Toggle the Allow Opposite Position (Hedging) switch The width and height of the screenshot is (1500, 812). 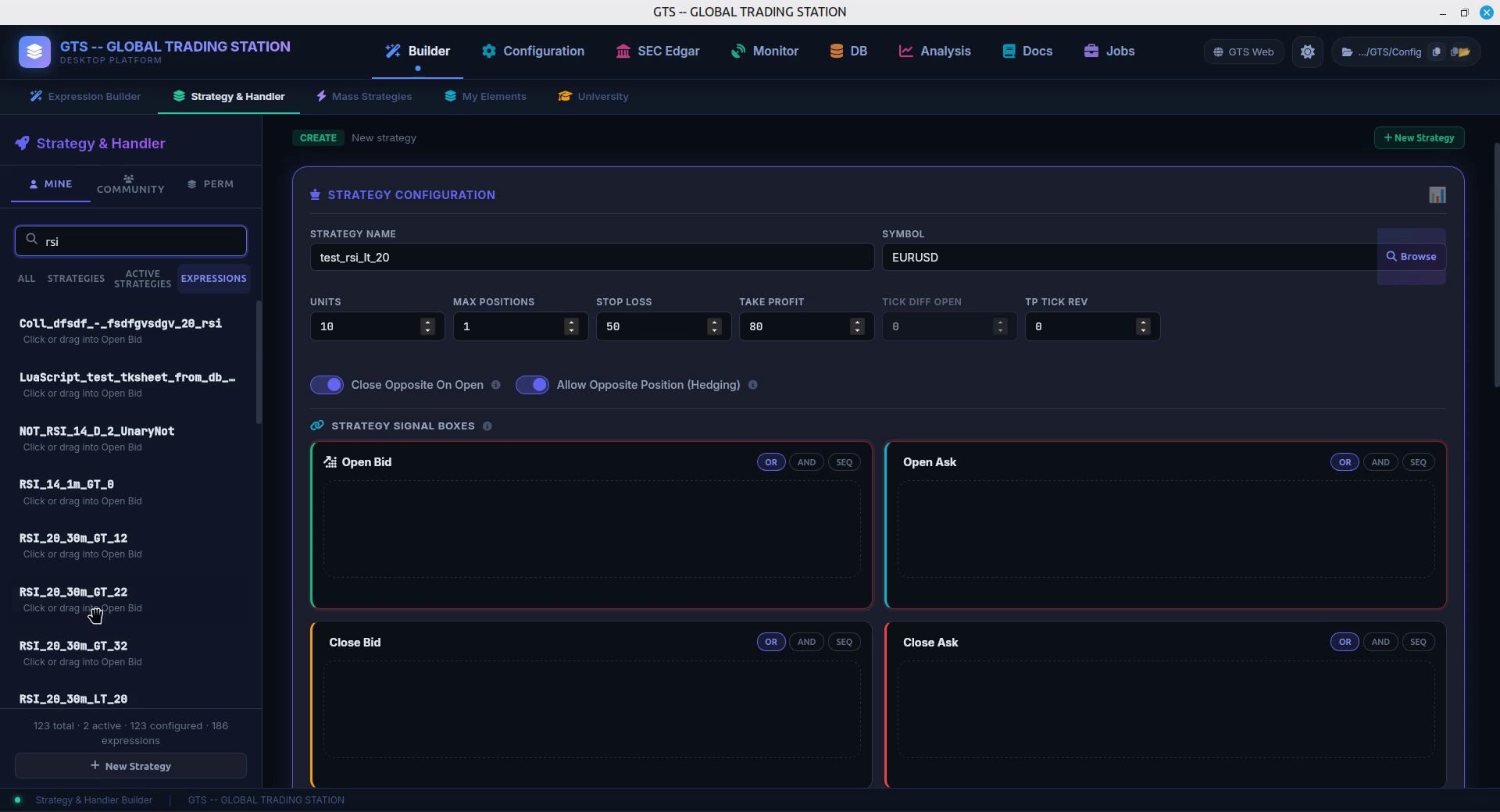[x=532, y=385]
